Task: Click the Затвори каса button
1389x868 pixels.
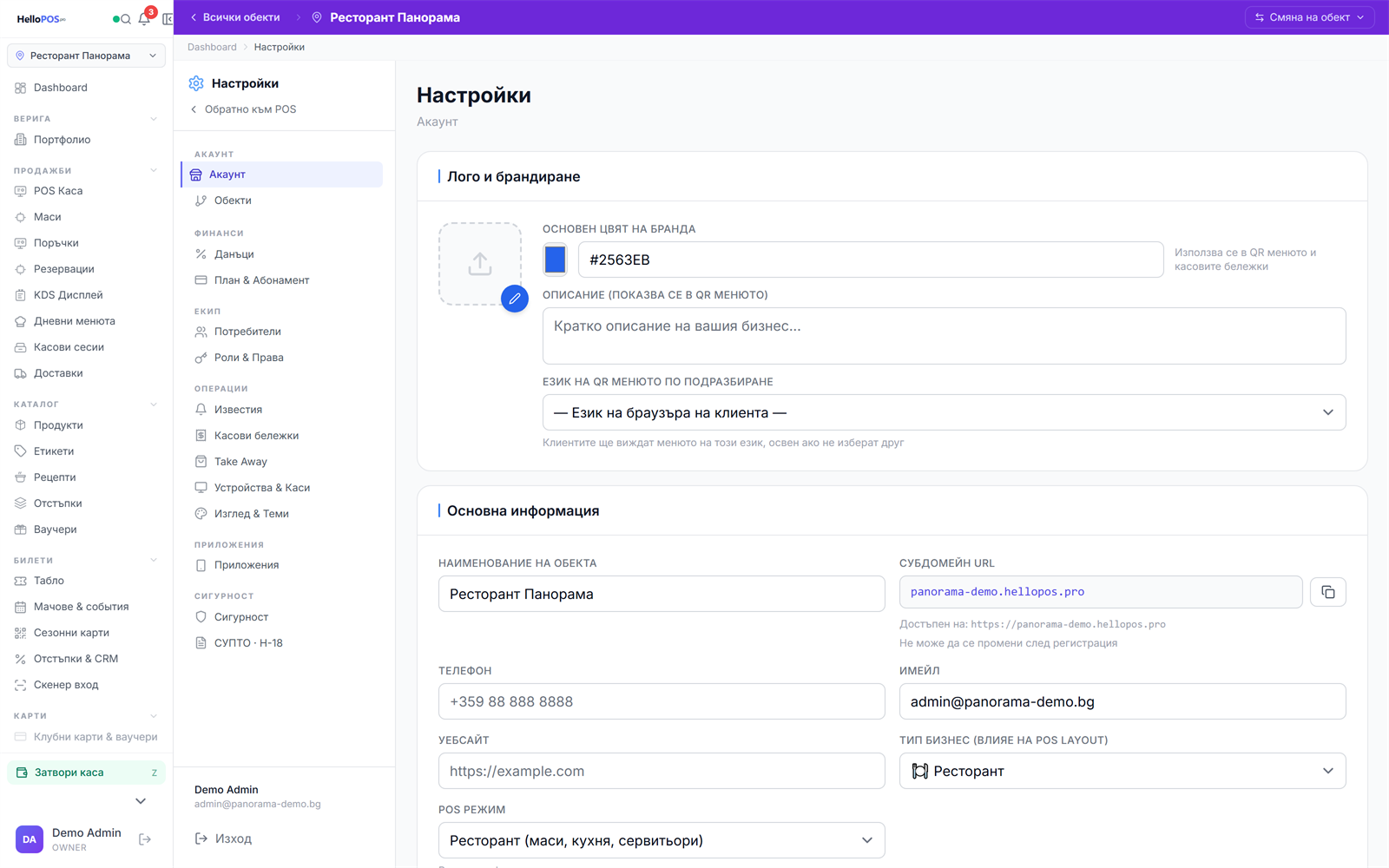Action: pos(86,773)
